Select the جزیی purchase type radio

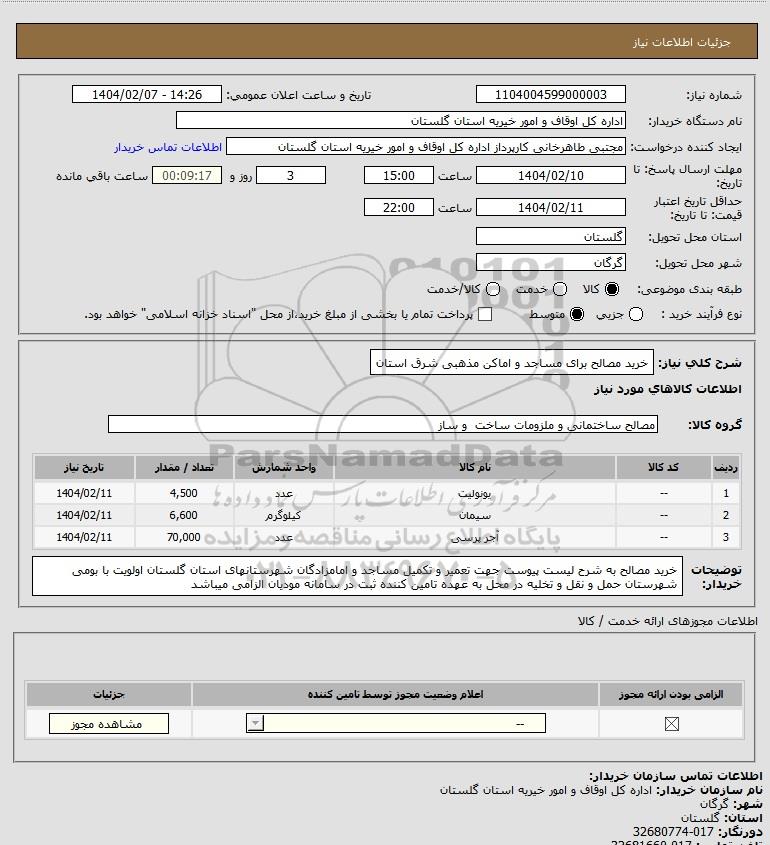(636, 314)
